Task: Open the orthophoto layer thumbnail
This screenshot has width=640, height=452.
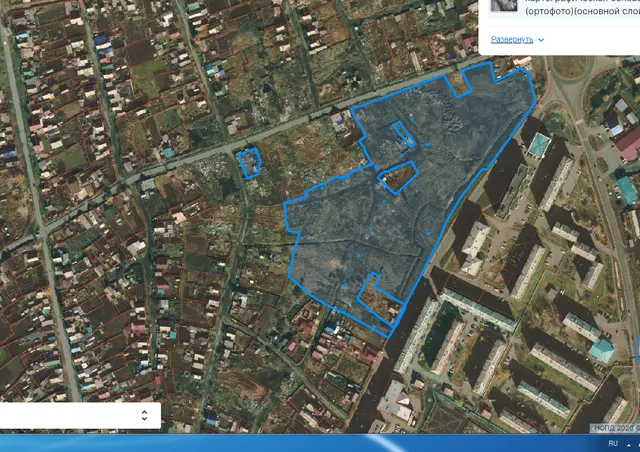Action: click(x=504, y=5)
